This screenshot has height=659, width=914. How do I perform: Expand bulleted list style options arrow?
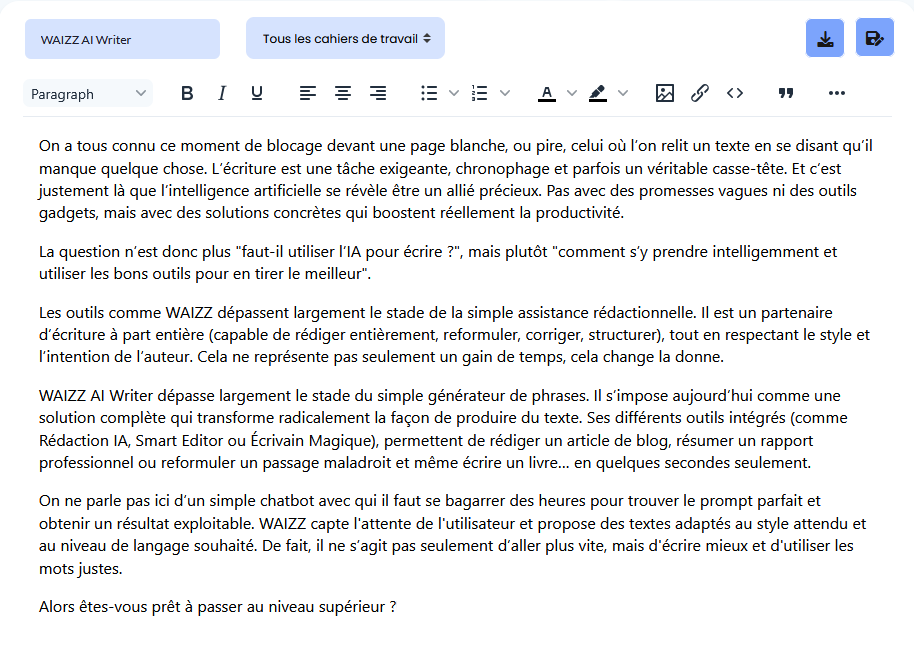(x=454, y=93)
